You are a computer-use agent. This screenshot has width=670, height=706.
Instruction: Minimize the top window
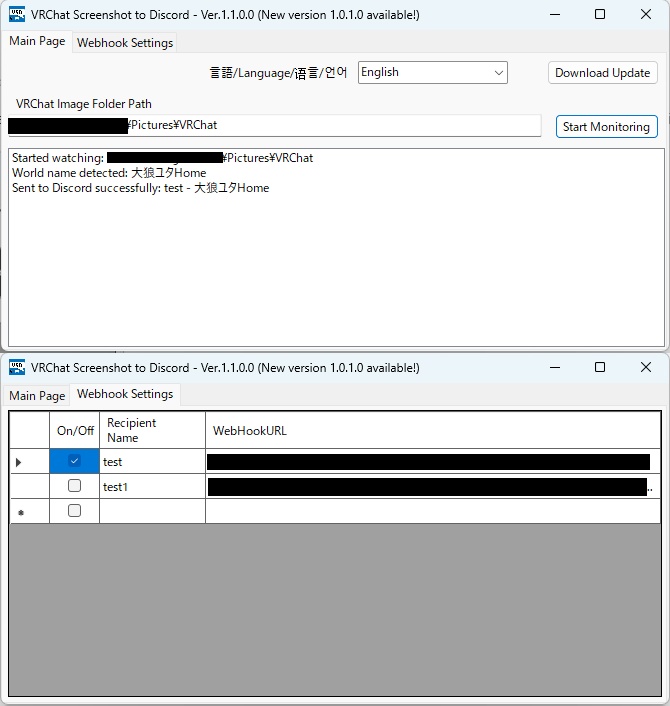click(x=555, y=14)
